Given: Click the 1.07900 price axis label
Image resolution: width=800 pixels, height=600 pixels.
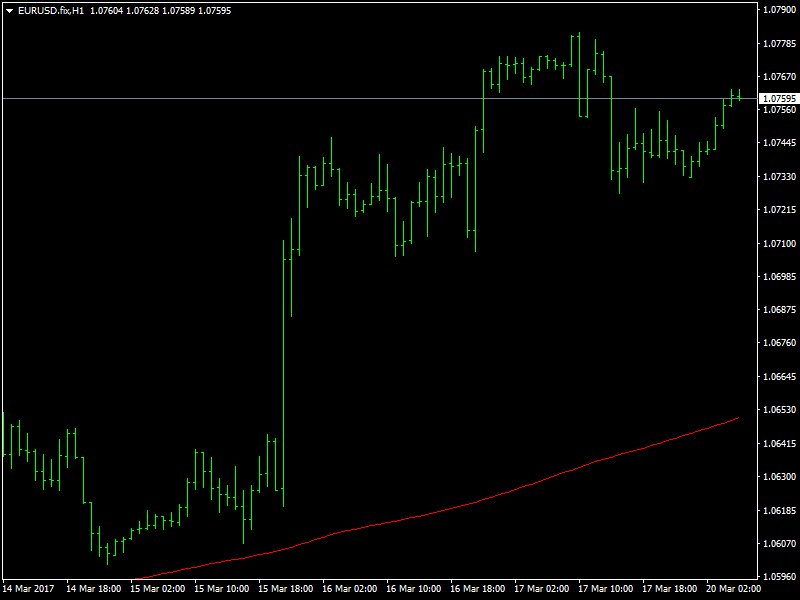Looking at the screenshot, I should [x=779, y=10].
